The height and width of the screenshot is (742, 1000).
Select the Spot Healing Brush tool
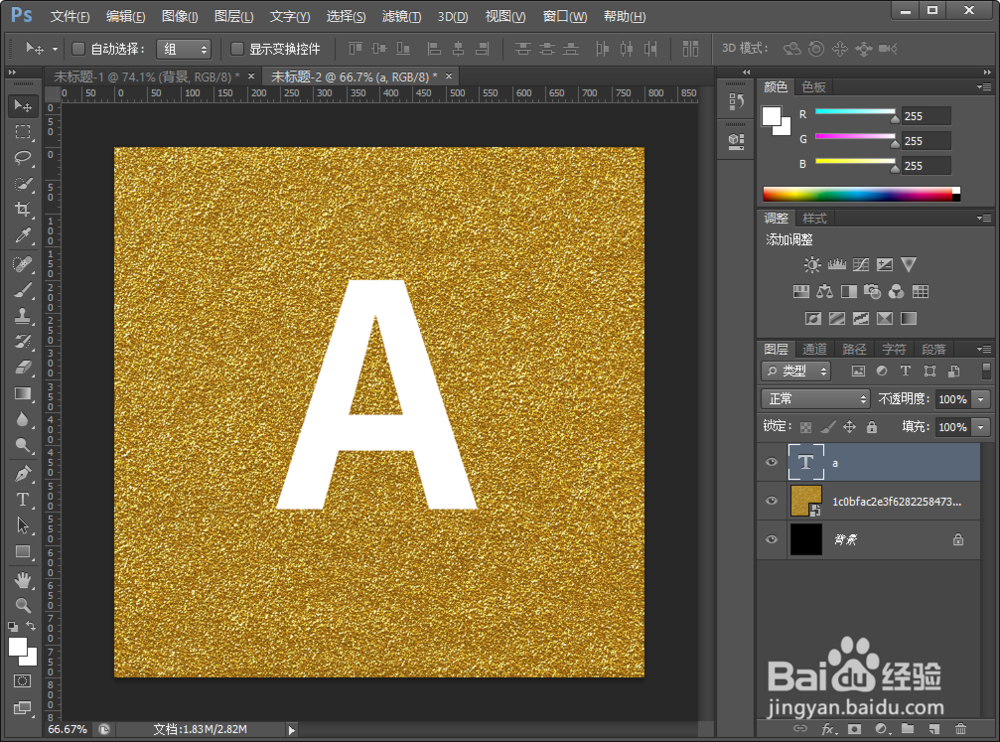23,263
